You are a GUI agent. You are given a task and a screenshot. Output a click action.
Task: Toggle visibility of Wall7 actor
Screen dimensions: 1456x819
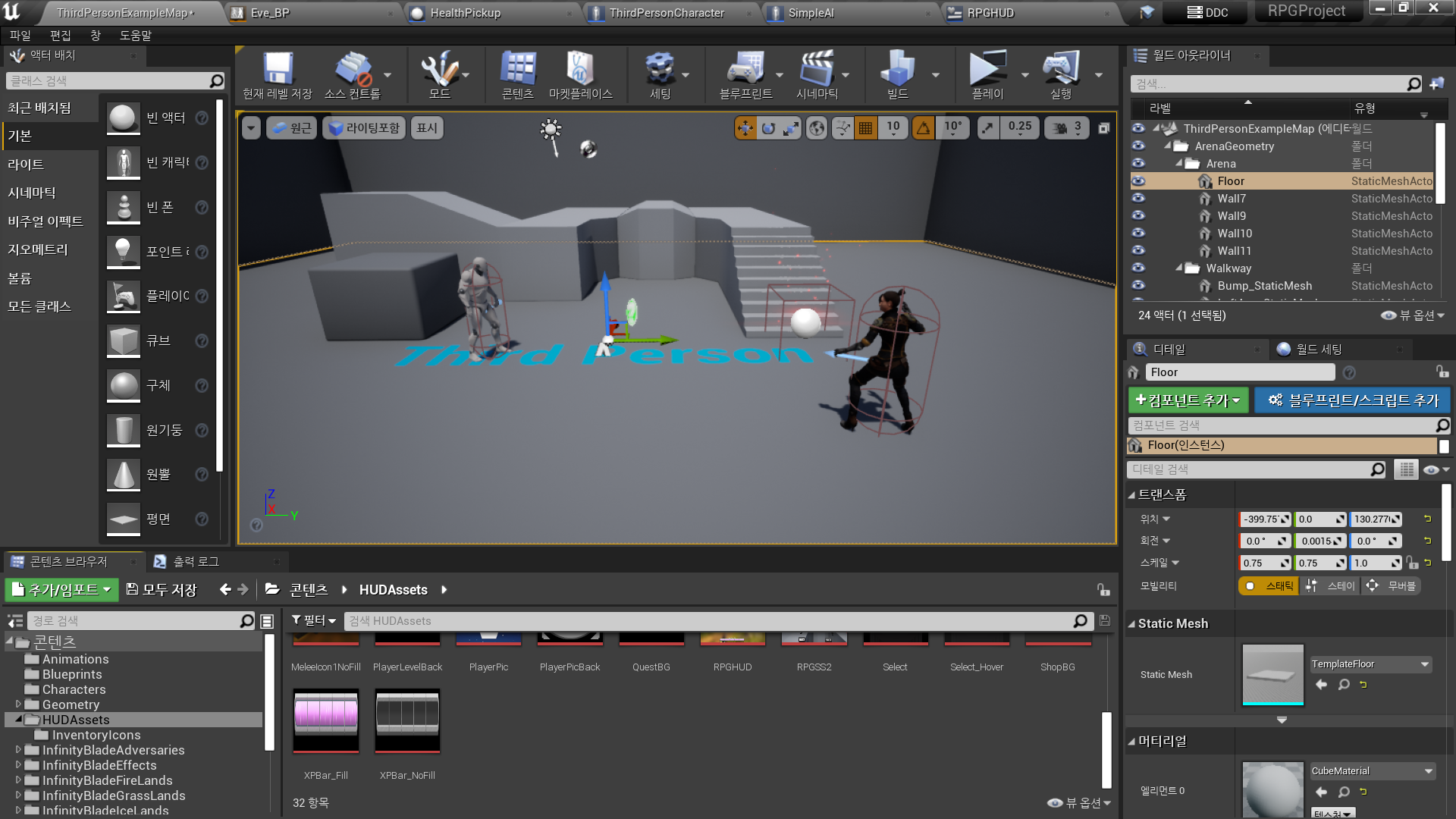1138,199
